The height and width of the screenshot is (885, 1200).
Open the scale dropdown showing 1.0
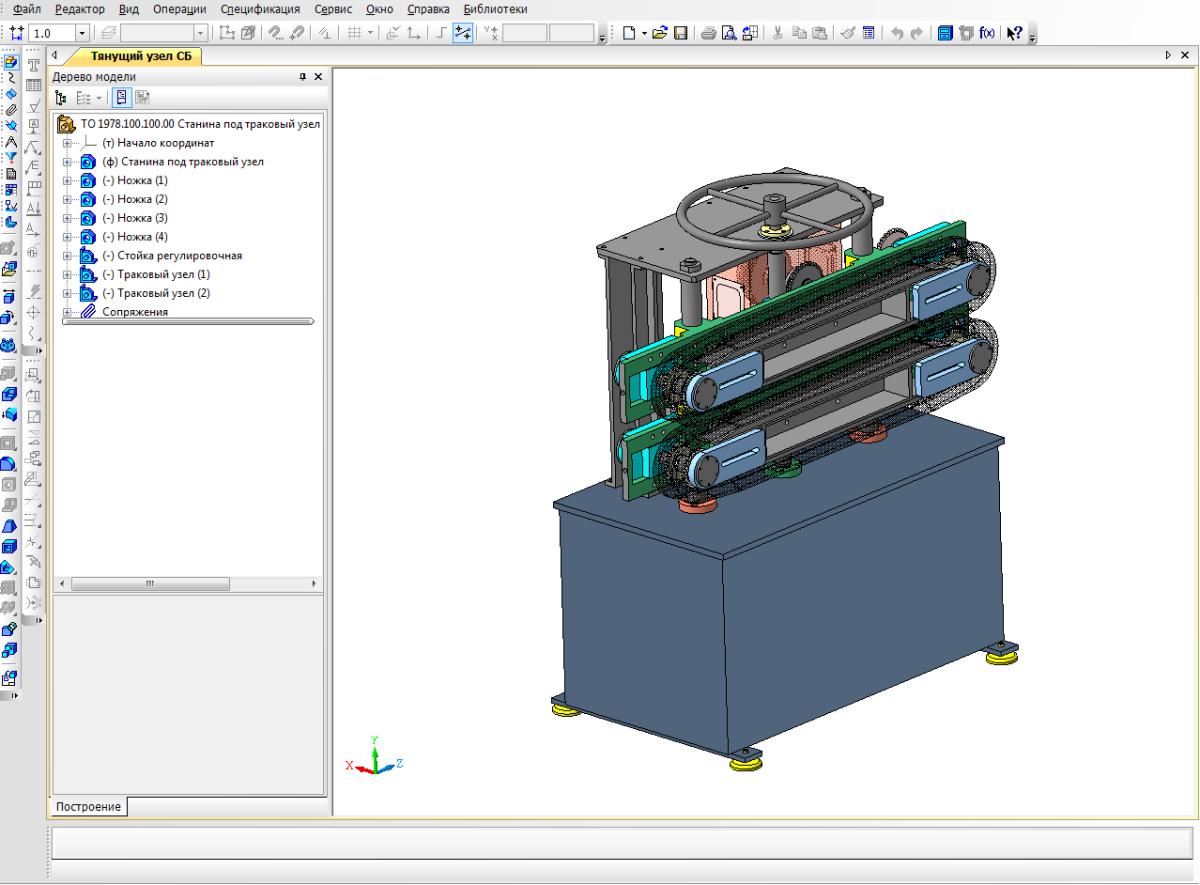83,33
